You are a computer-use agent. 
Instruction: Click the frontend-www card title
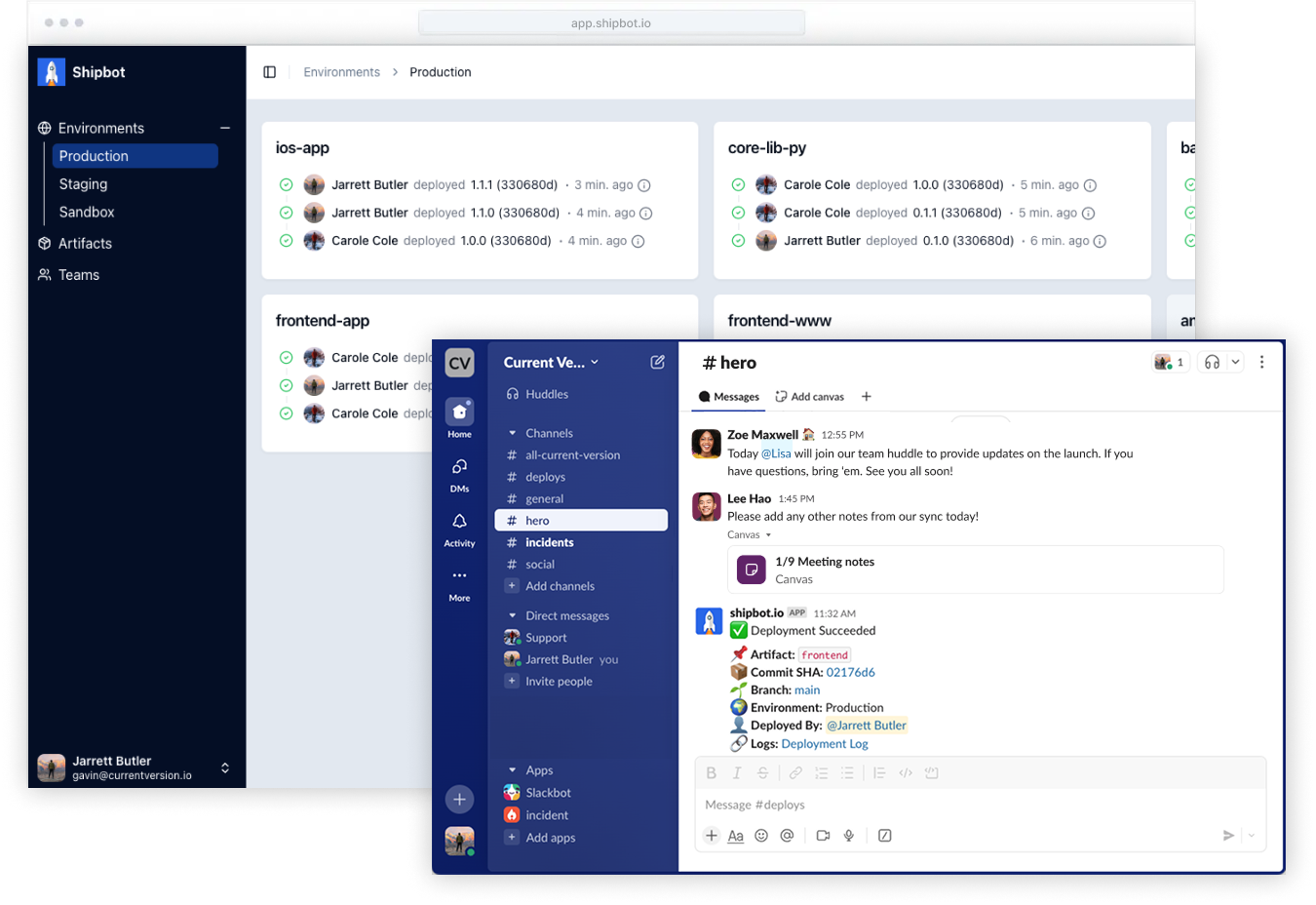pos(780,321)
